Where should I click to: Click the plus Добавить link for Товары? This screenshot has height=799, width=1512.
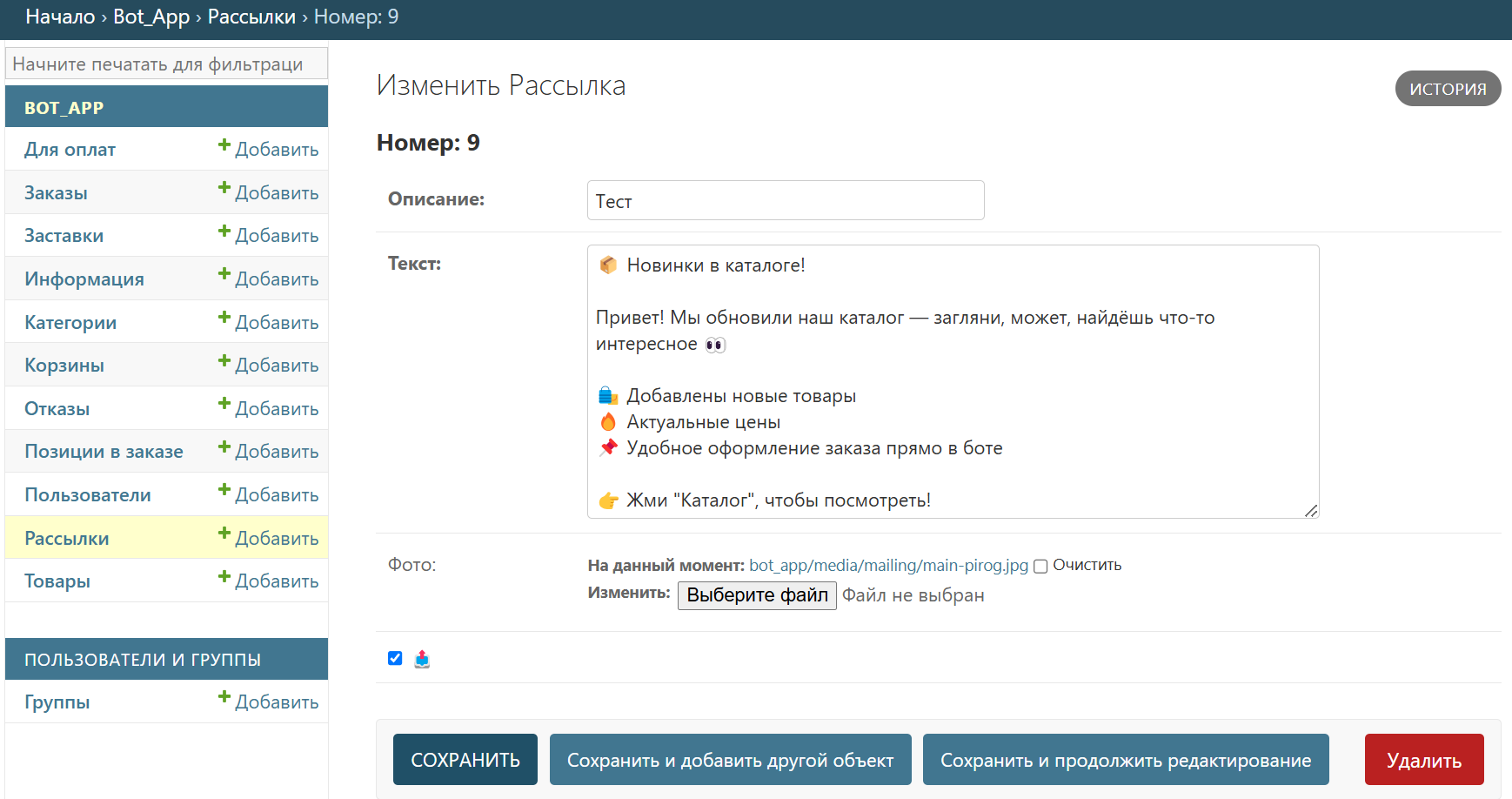(x=268, y=581)
